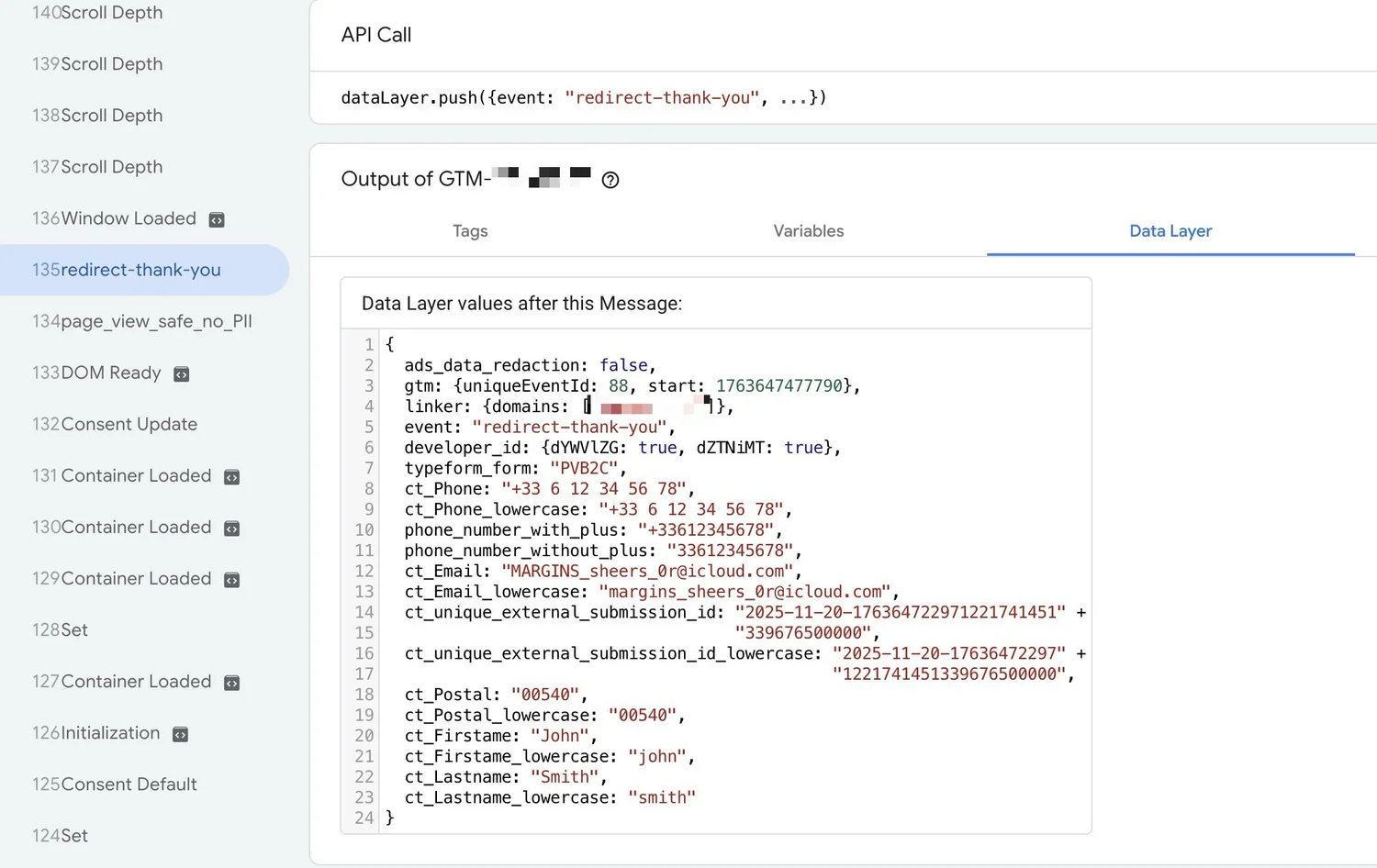The image size is (1377, 868).
Task: Click the code icon next to Window Loaded
Action: pyautogui.click(x=216, y=219)
